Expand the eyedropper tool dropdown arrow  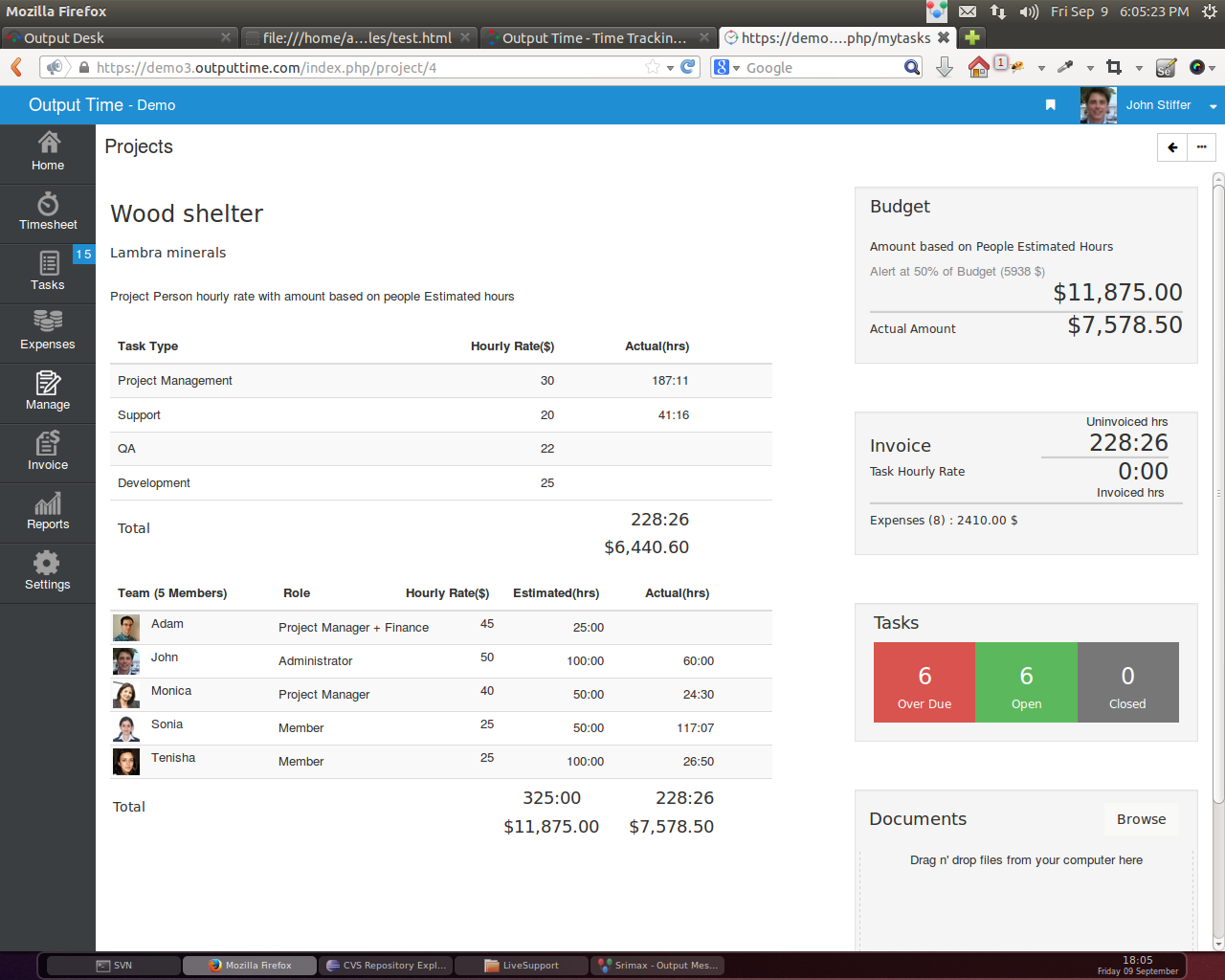click(1090, 68)
